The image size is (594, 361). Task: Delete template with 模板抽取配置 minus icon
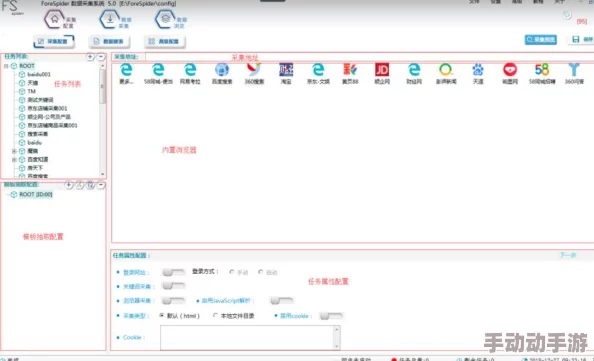pos(101,185)
